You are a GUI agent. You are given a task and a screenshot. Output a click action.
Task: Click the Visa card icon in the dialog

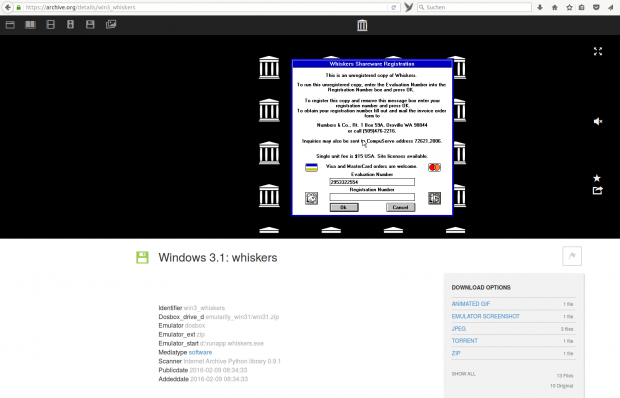[312, 168]
